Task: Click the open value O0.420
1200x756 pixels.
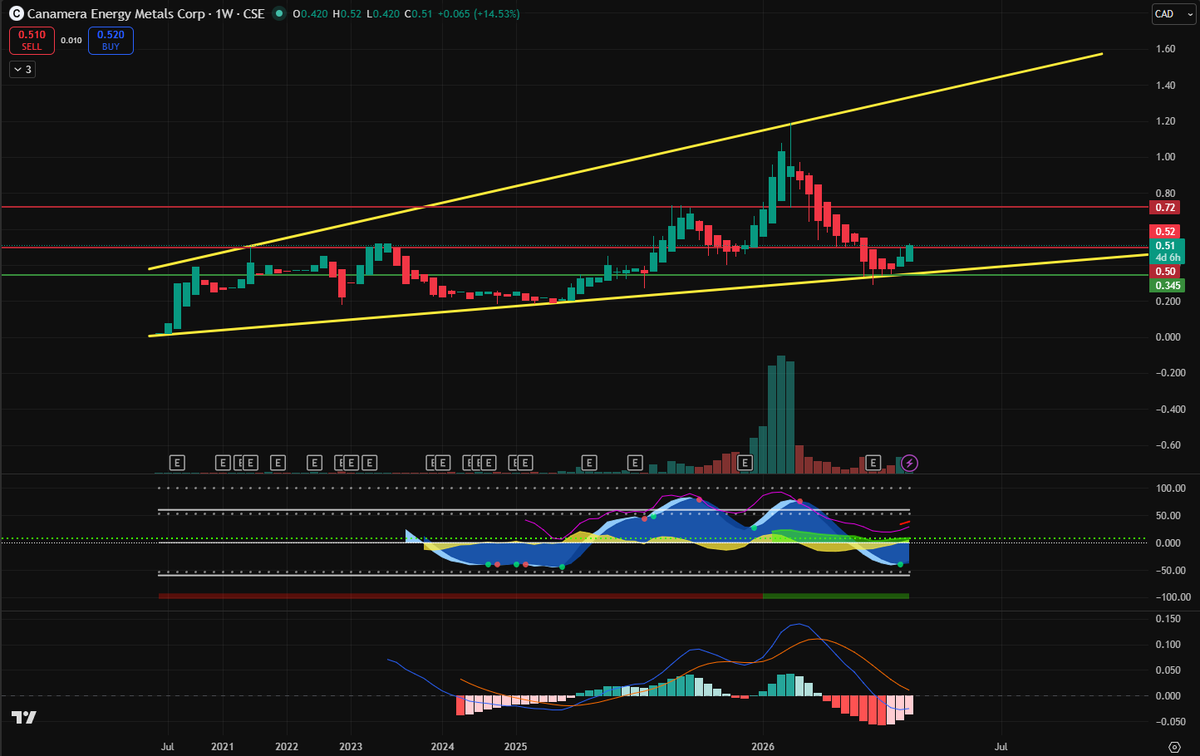Action: click(x=309, y=14)
